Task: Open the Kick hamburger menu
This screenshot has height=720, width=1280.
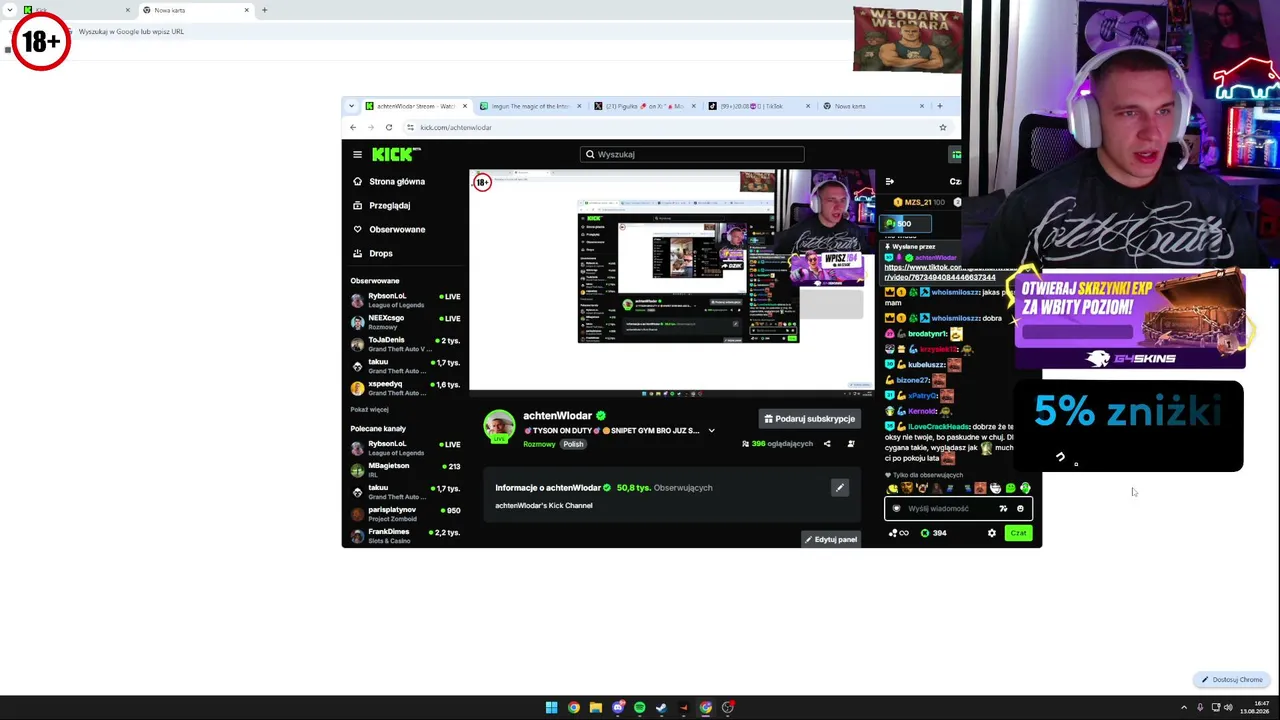Action: 357,154
